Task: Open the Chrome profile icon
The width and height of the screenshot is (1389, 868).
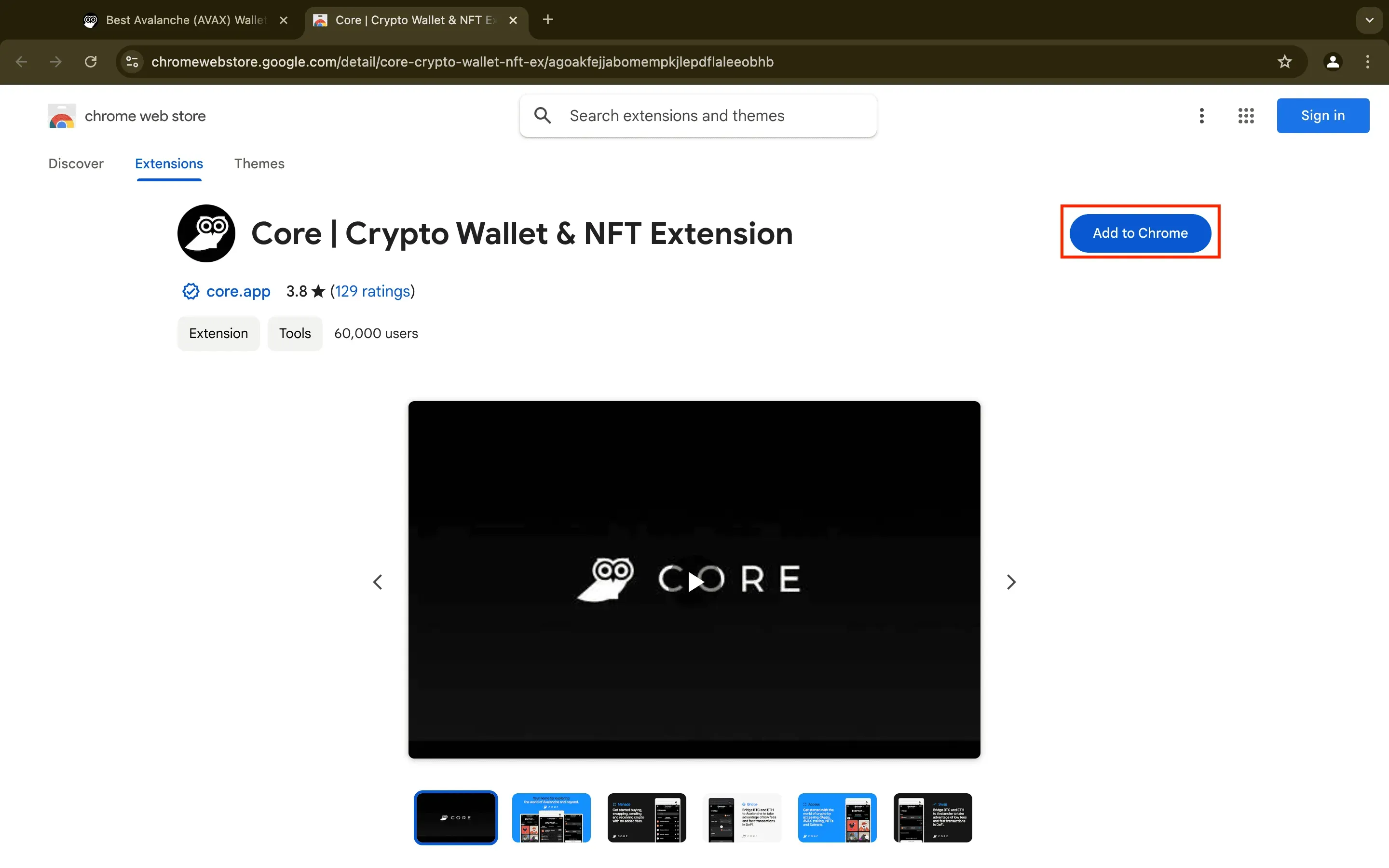Action: [x=1333, y=62]
